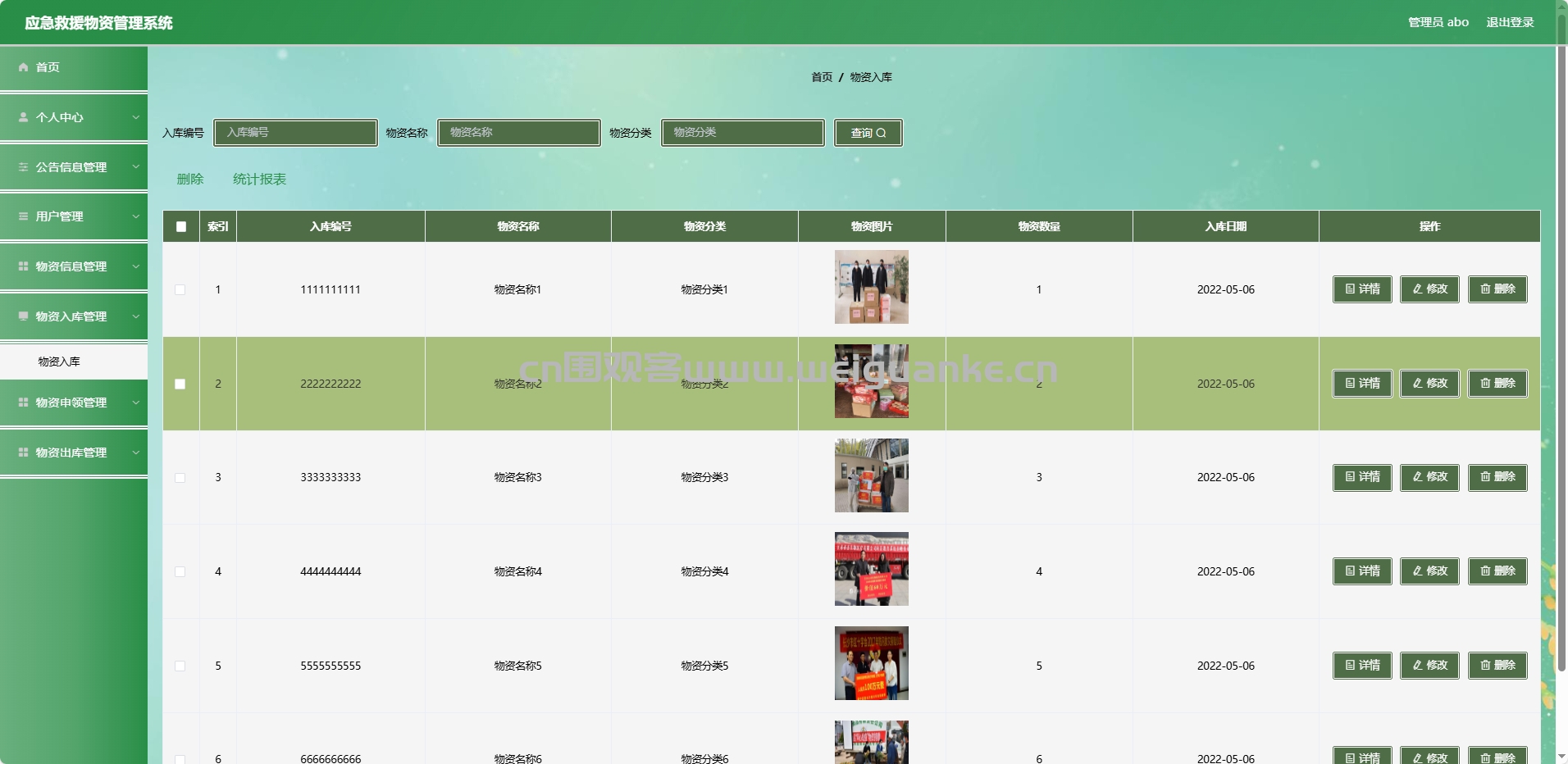This screenshot has width=1568, height=764.
Task: View 详情 for row 1111111111
Action: click(1362, 289)
